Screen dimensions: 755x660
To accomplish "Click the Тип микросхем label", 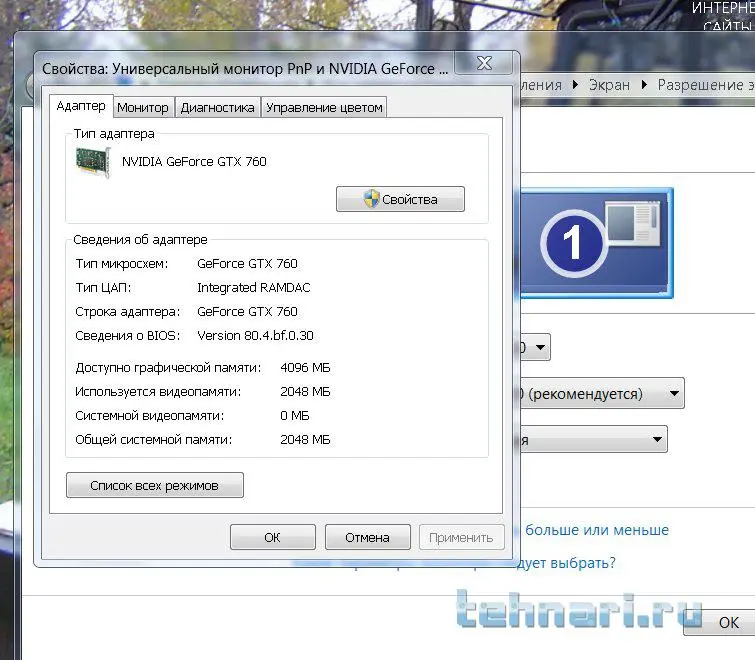I will (x=122, y=264).
